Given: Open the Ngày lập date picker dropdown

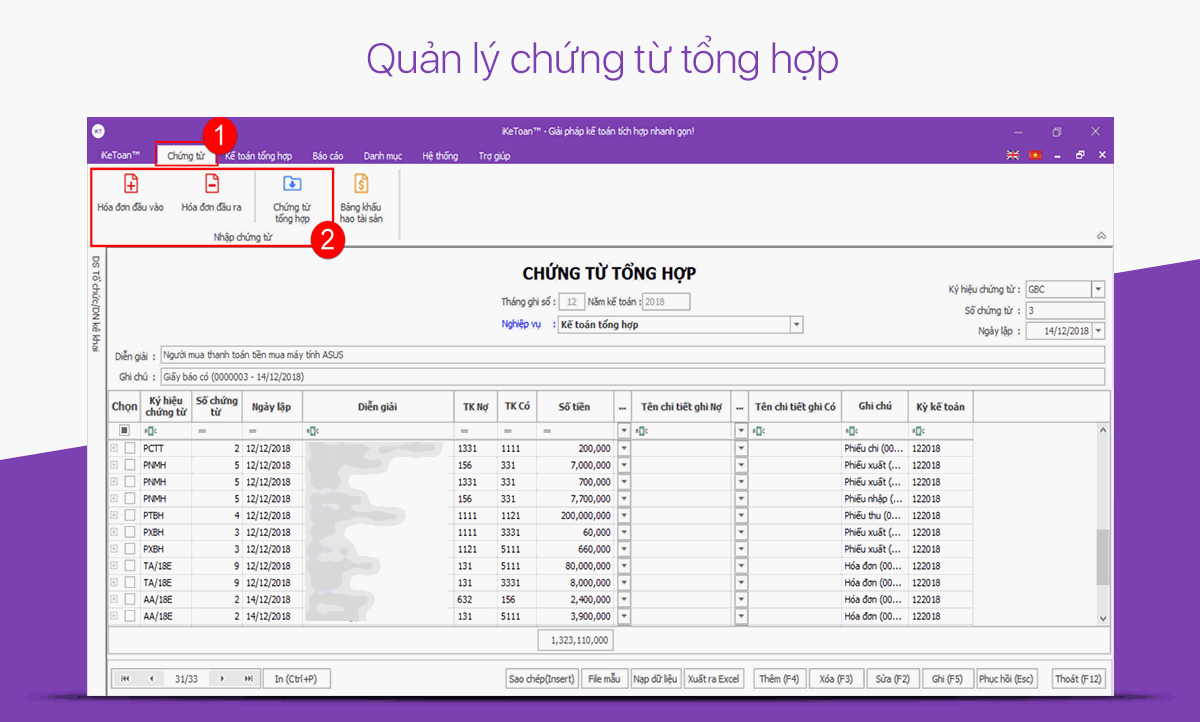Looking at the screenshot, I should click(x=1098, y=331).
